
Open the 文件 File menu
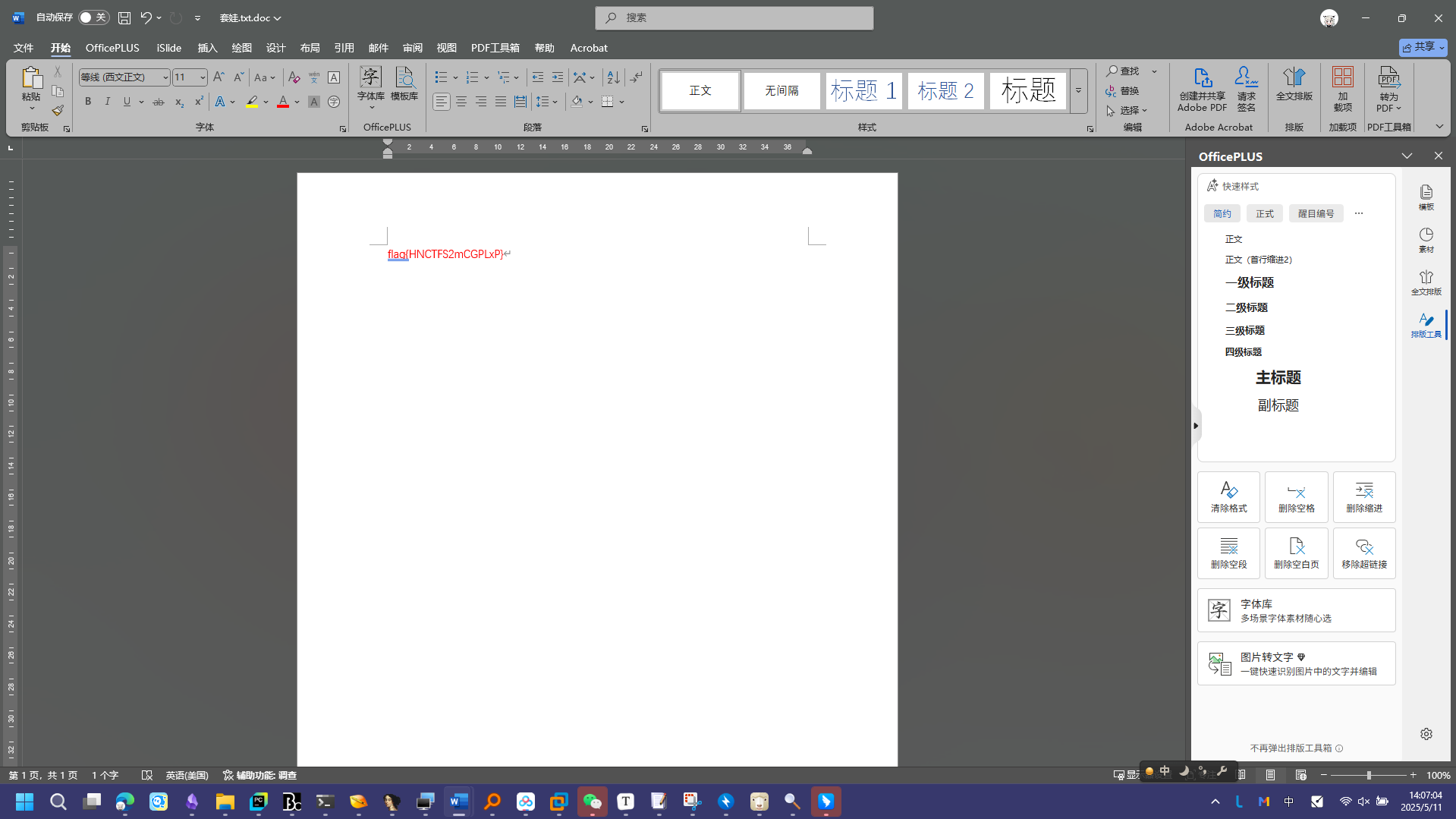click(x=24, y=48)
